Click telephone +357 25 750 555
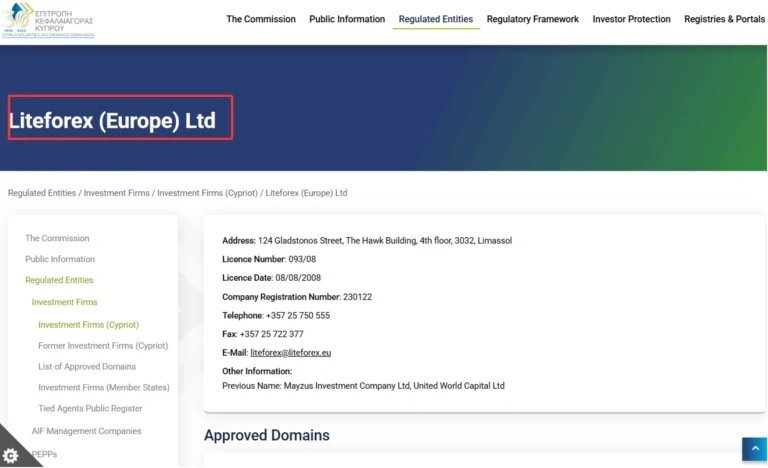This screenshot has height=468, width=768. [x=298, y=316]
